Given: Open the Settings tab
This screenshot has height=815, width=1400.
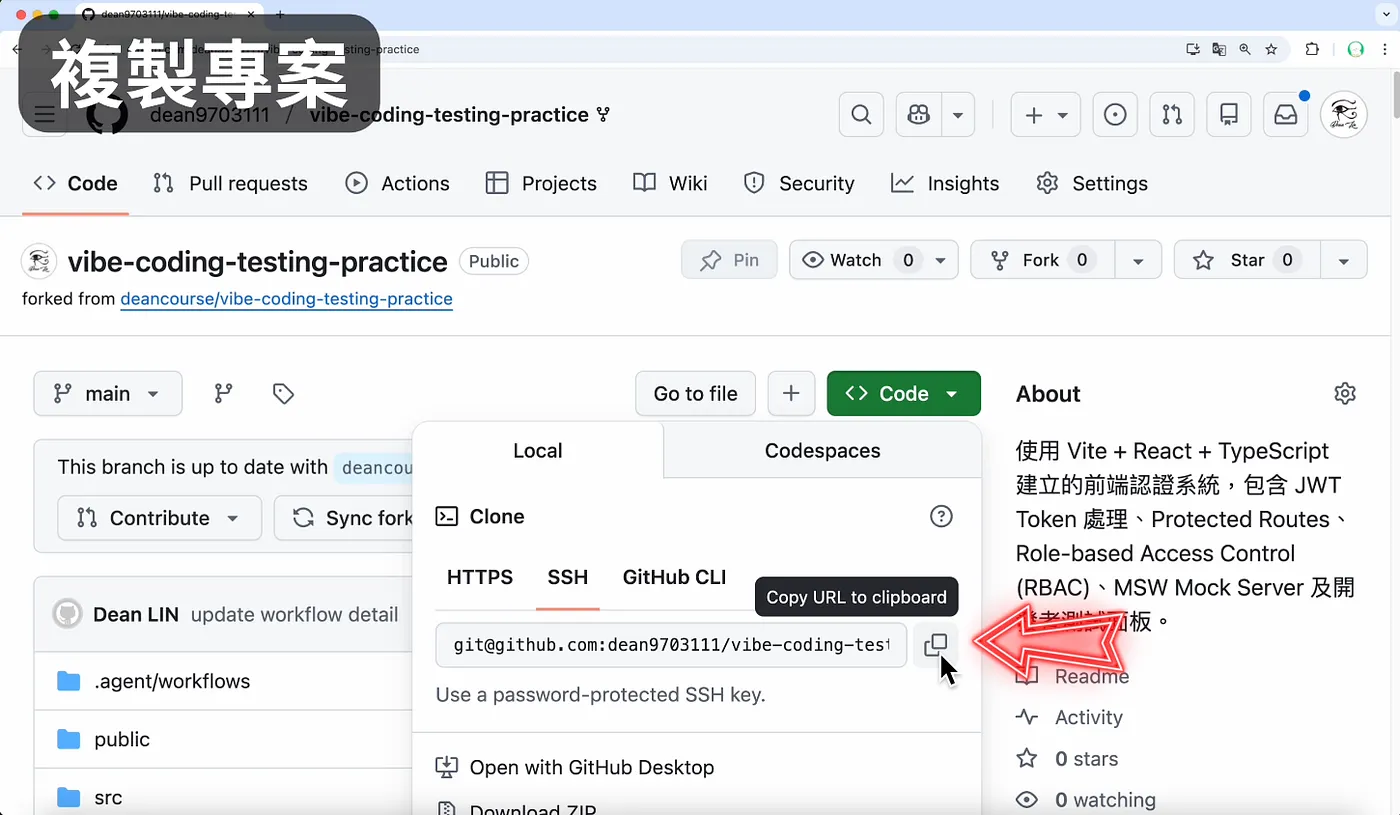Looking at the screenshot, I should click(1092, 183).
